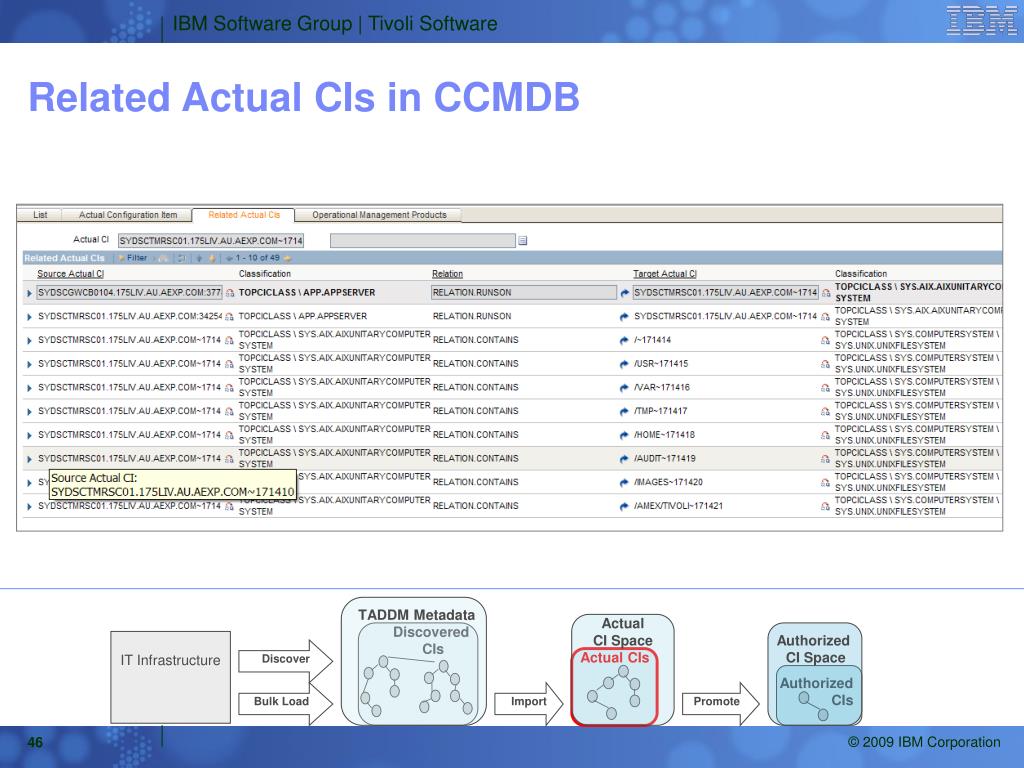
Task: Click the SYDSCGWCB0104 source field
Action: (x=129, y=293)
